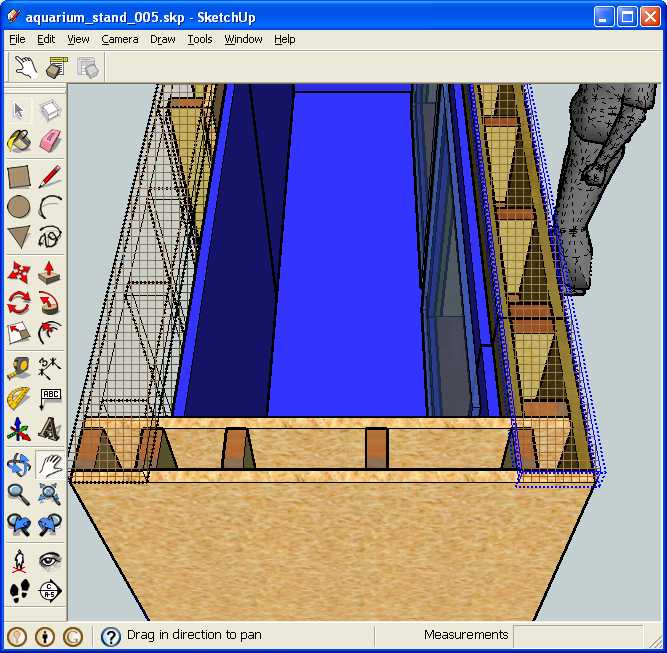Click the Interact hand tool in top toolbar
667x653 pixels.
pos(26,67)
